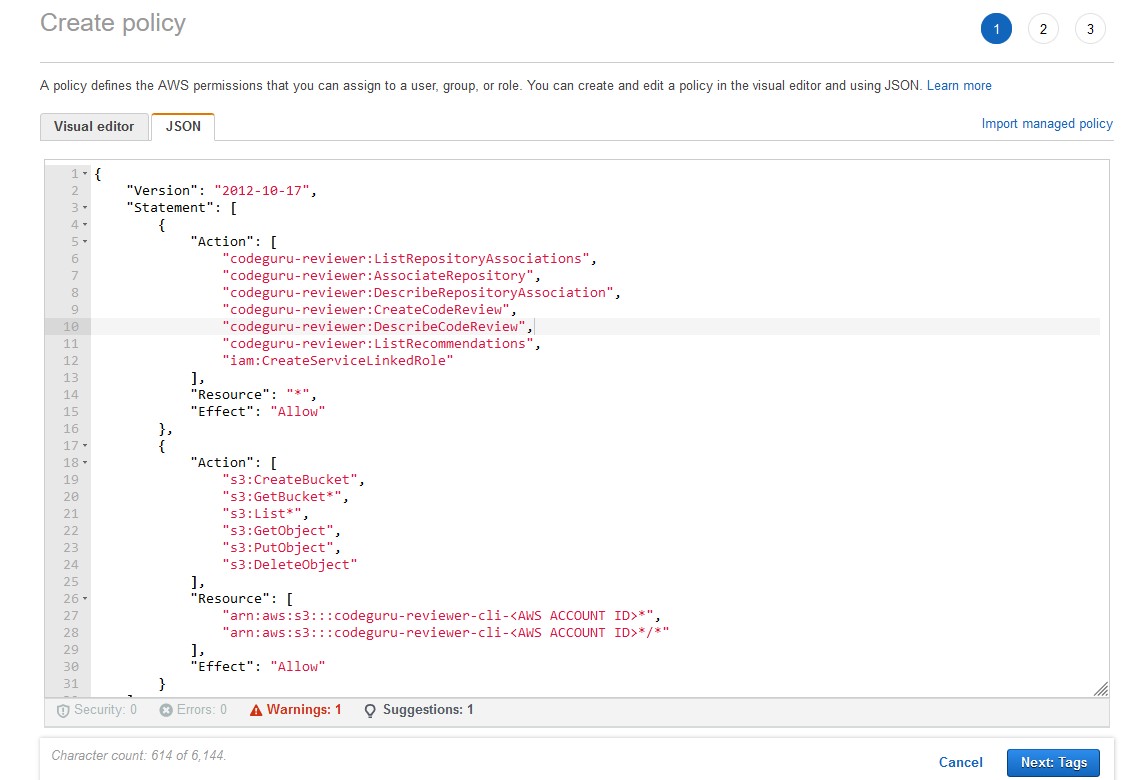Screen dimensions: 1125x780
Task: Switch to the Visual editor tab
Action: (x=94, y=127)
